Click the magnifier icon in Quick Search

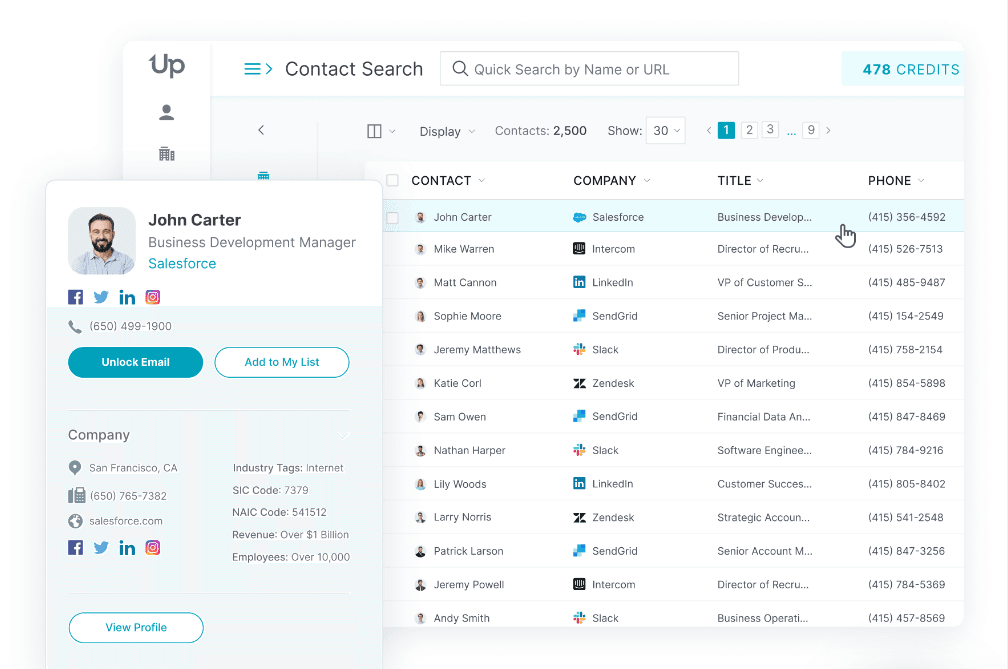point(460,69)
